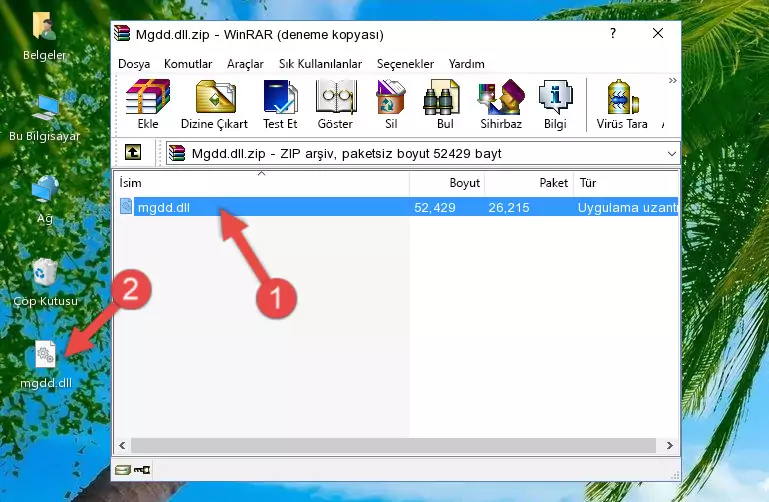Click the 26,215 packed size cell

509,208
